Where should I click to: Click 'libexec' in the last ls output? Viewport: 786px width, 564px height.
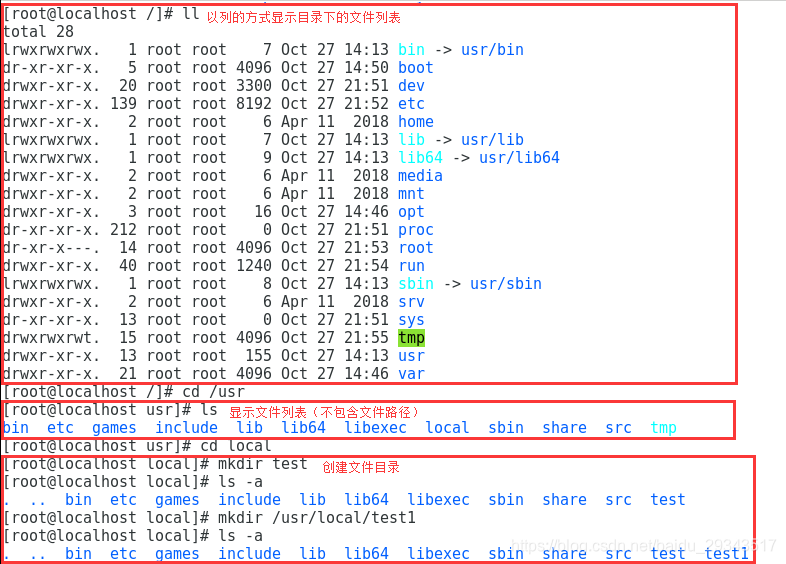438,553
